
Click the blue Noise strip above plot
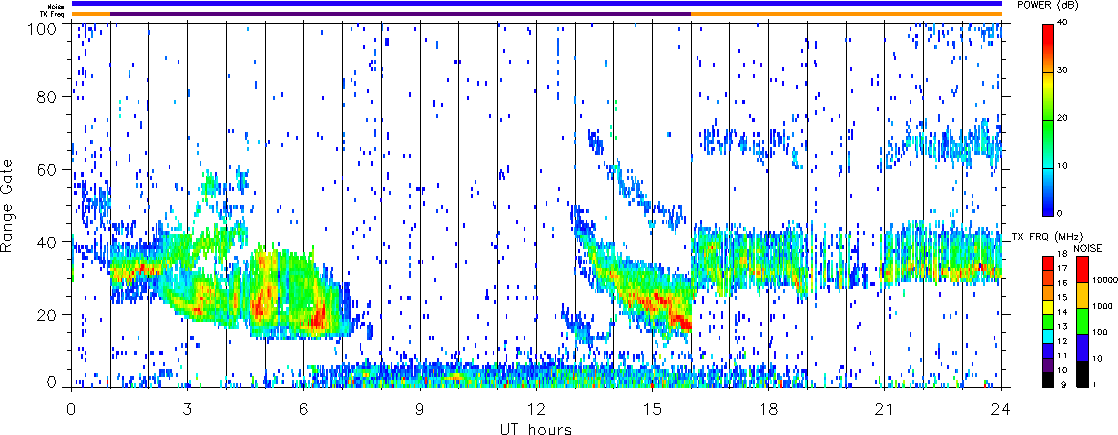point(537,4)
